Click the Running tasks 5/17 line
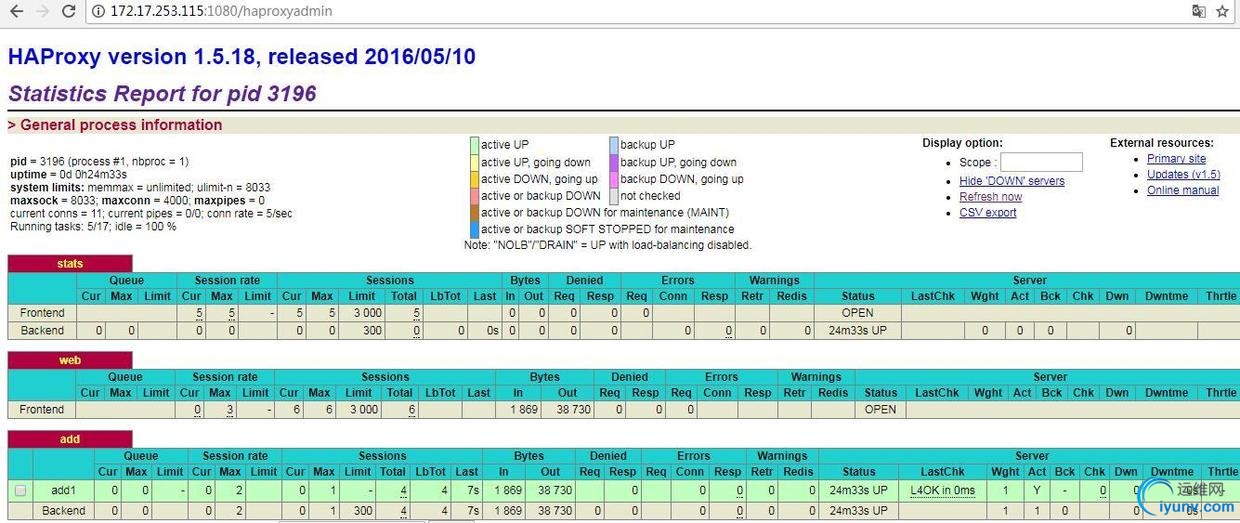The image size is (1240, 523). click(x=93, y=226)
